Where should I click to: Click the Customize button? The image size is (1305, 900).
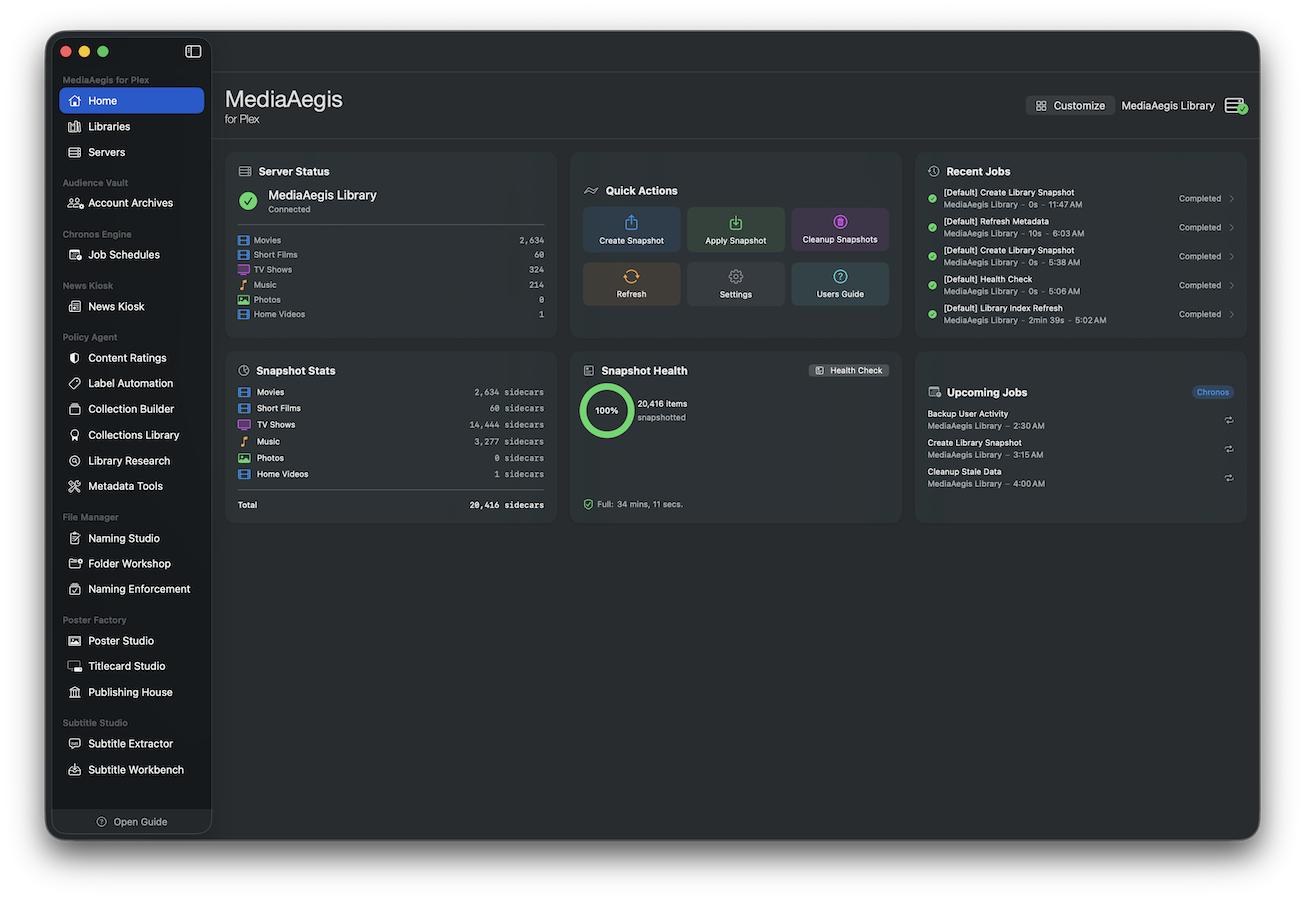[x=1070, y=105]
